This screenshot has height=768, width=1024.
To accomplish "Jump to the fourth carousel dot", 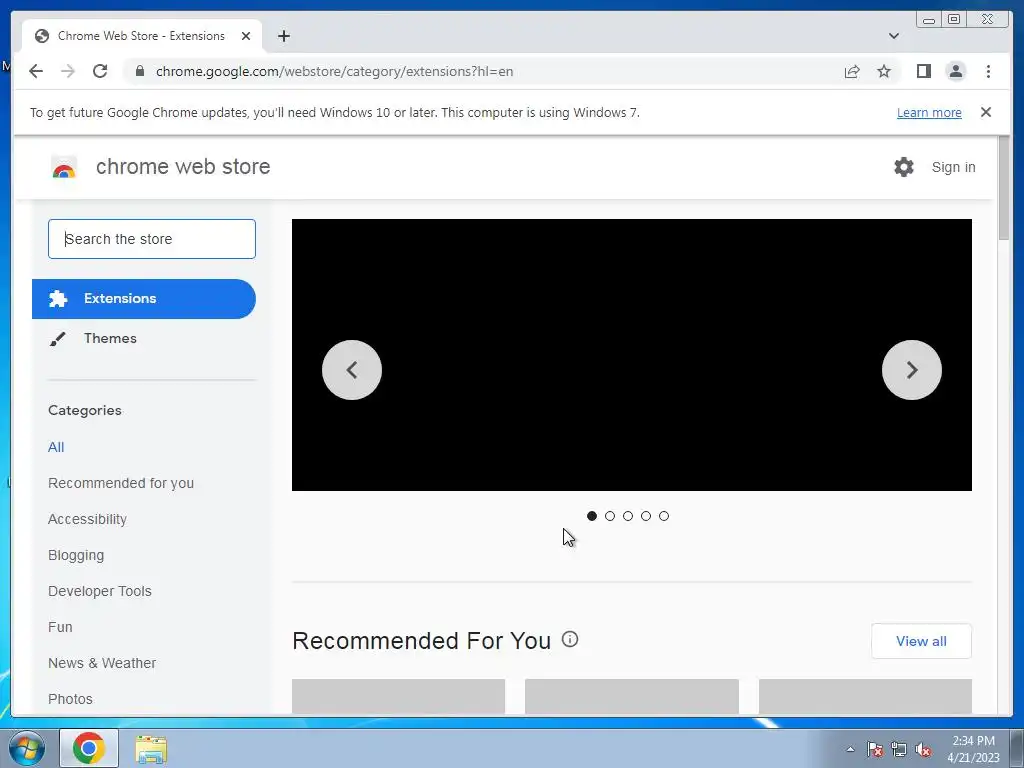I will (646, 516).
